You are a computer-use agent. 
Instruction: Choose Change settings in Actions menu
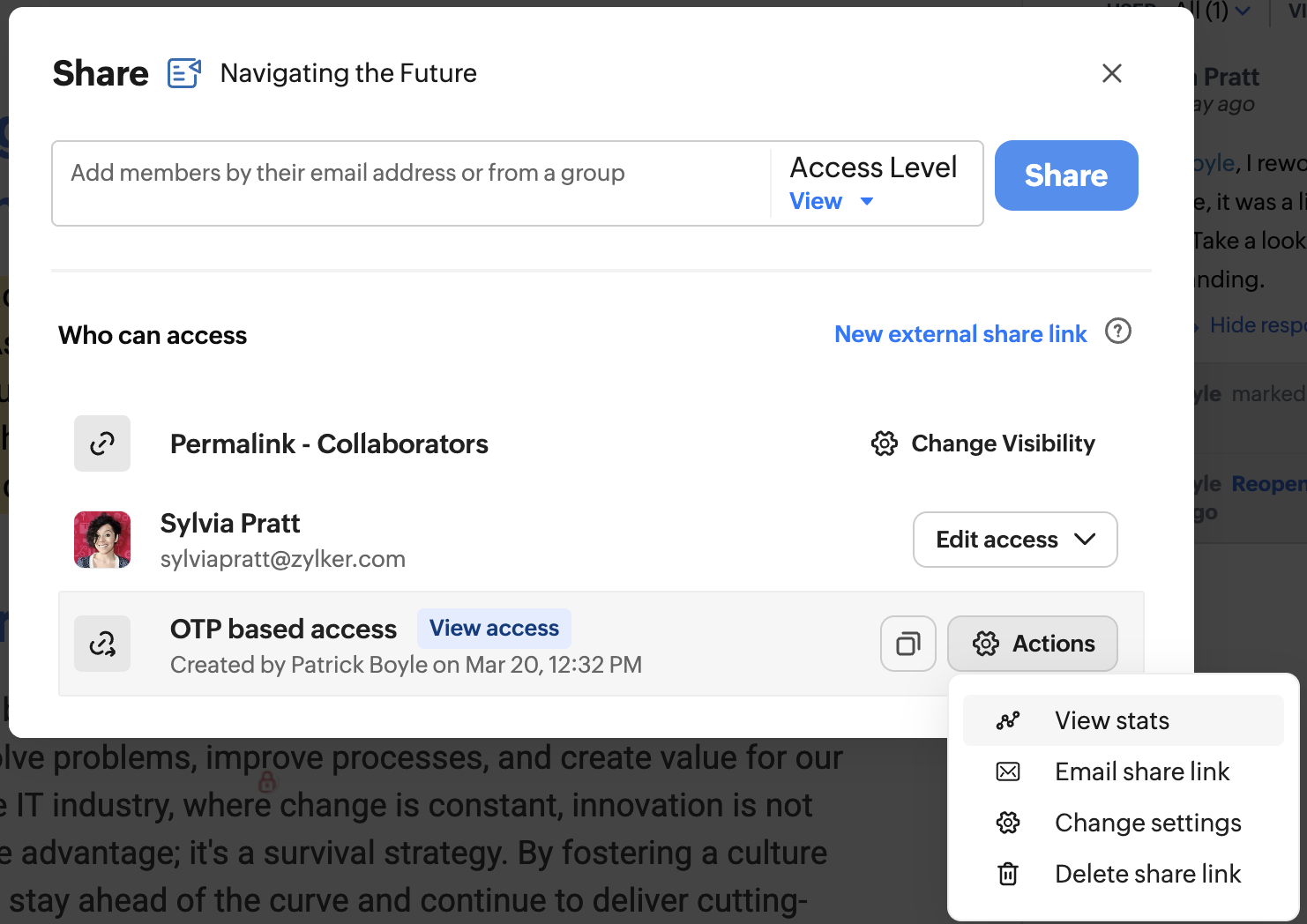click(x=1147, y=823)
